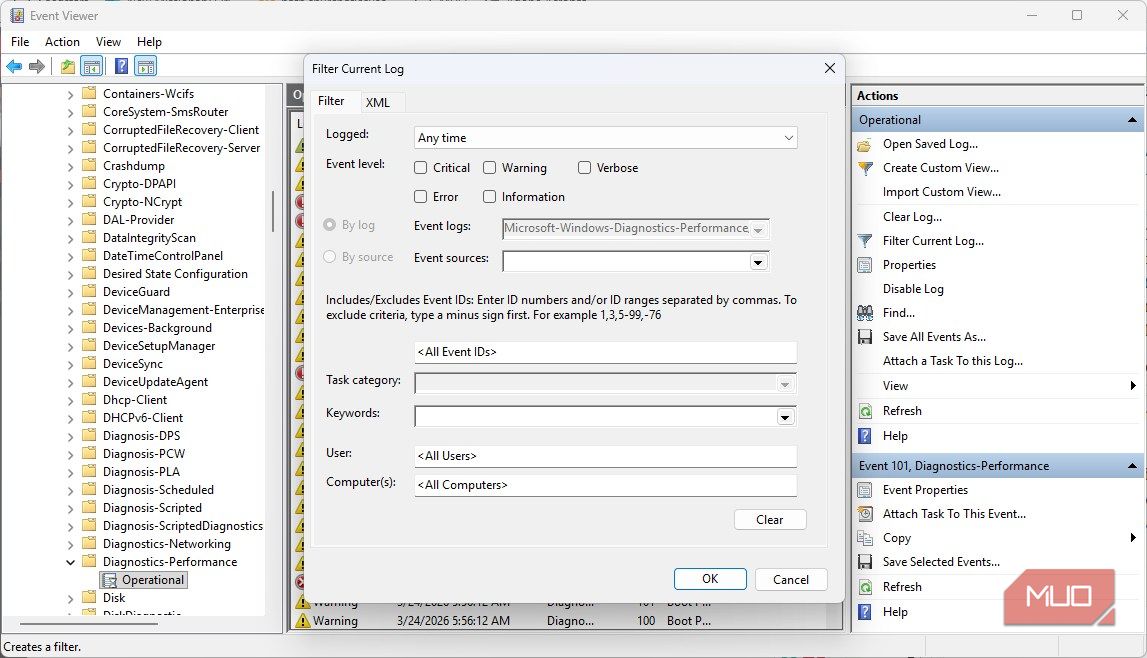Select the By source radio button

(329, 257)
